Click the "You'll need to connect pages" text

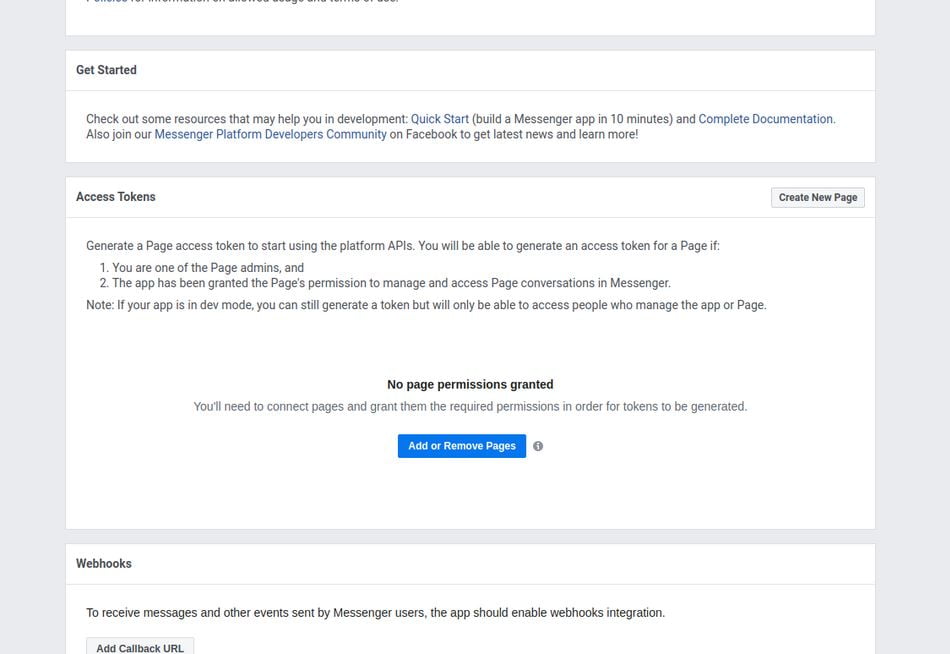470,407
